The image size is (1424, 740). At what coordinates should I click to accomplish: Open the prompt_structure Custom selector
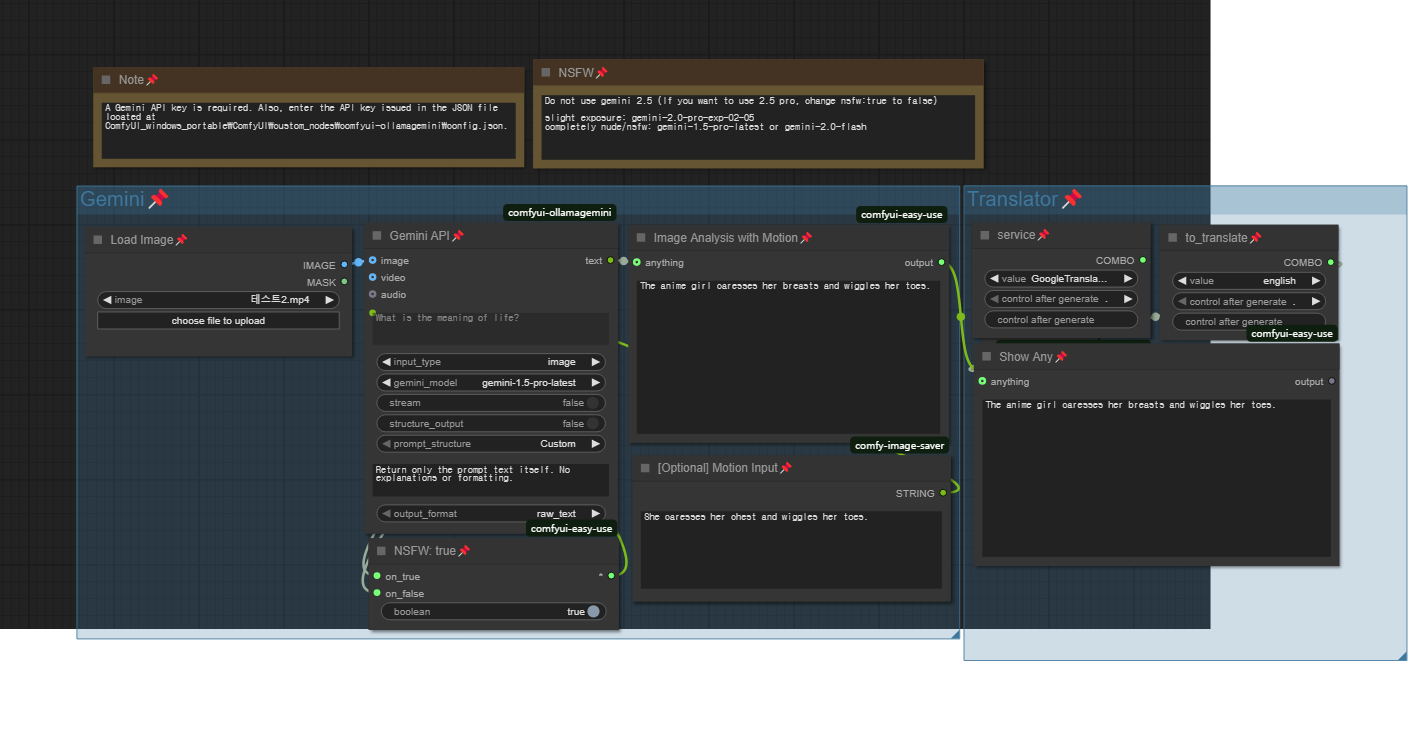click(x=490, y=444)
